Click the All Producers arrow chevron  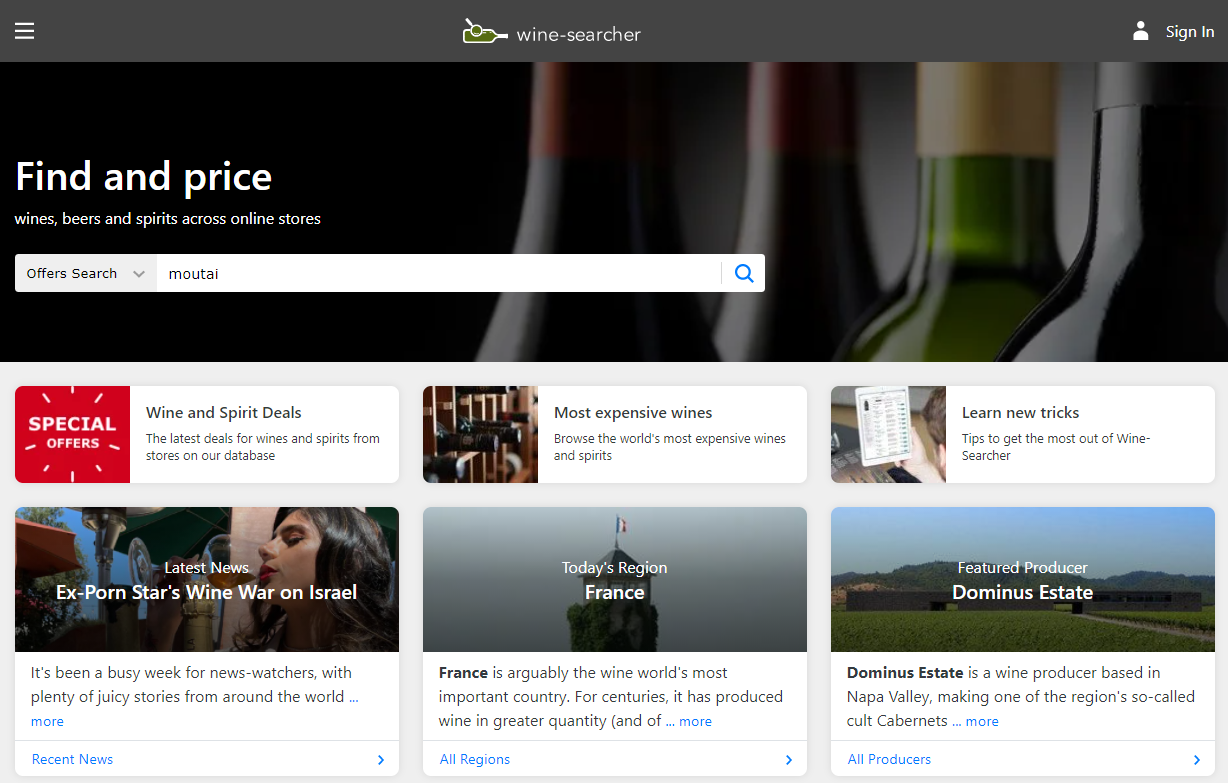pos(1197,760)
